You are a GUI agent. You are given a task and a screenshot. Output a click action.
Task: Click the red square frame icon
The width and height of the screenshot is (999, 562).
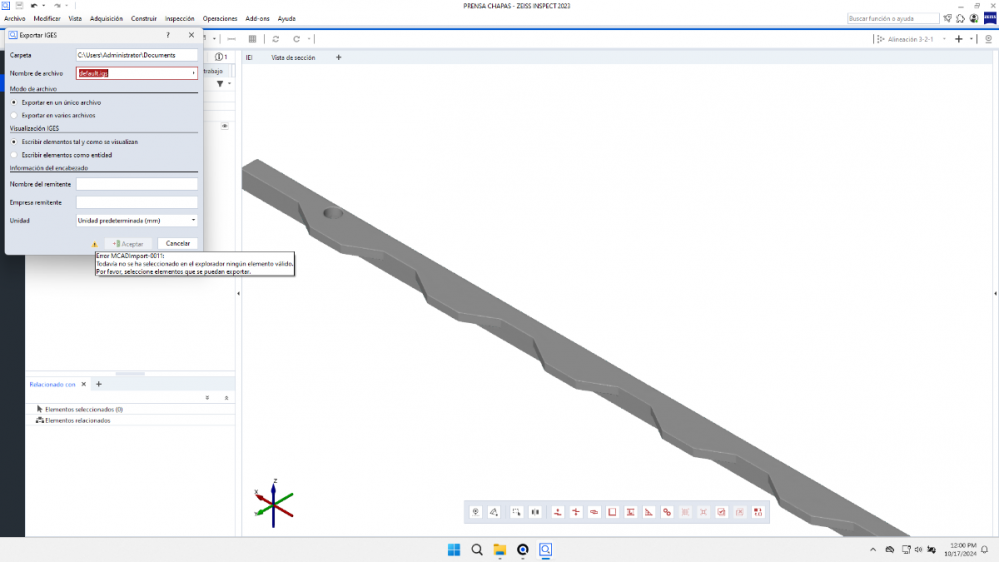[x=612, y=512]
